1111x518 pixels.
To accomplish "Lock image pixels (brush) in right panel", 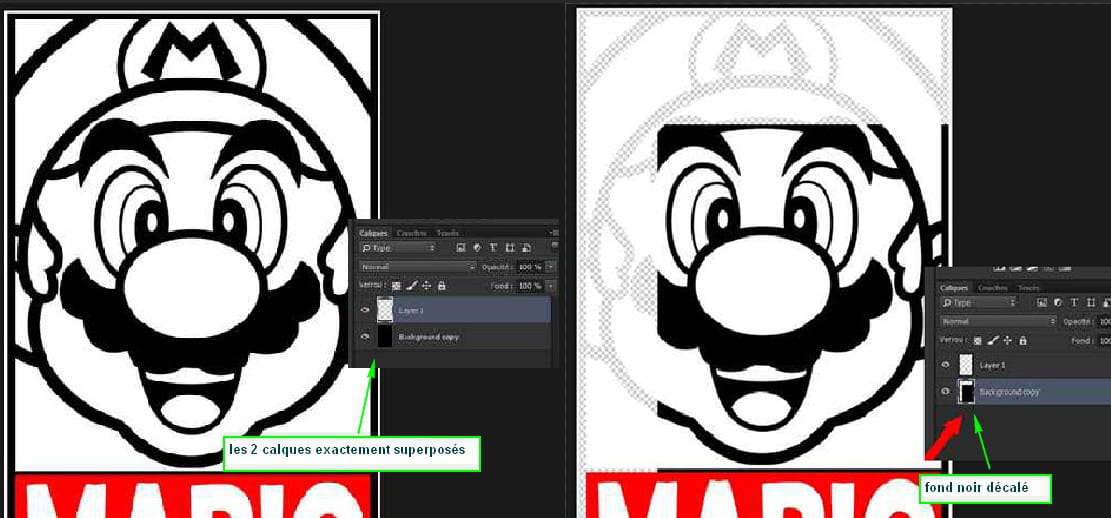I will click(993, 340).
